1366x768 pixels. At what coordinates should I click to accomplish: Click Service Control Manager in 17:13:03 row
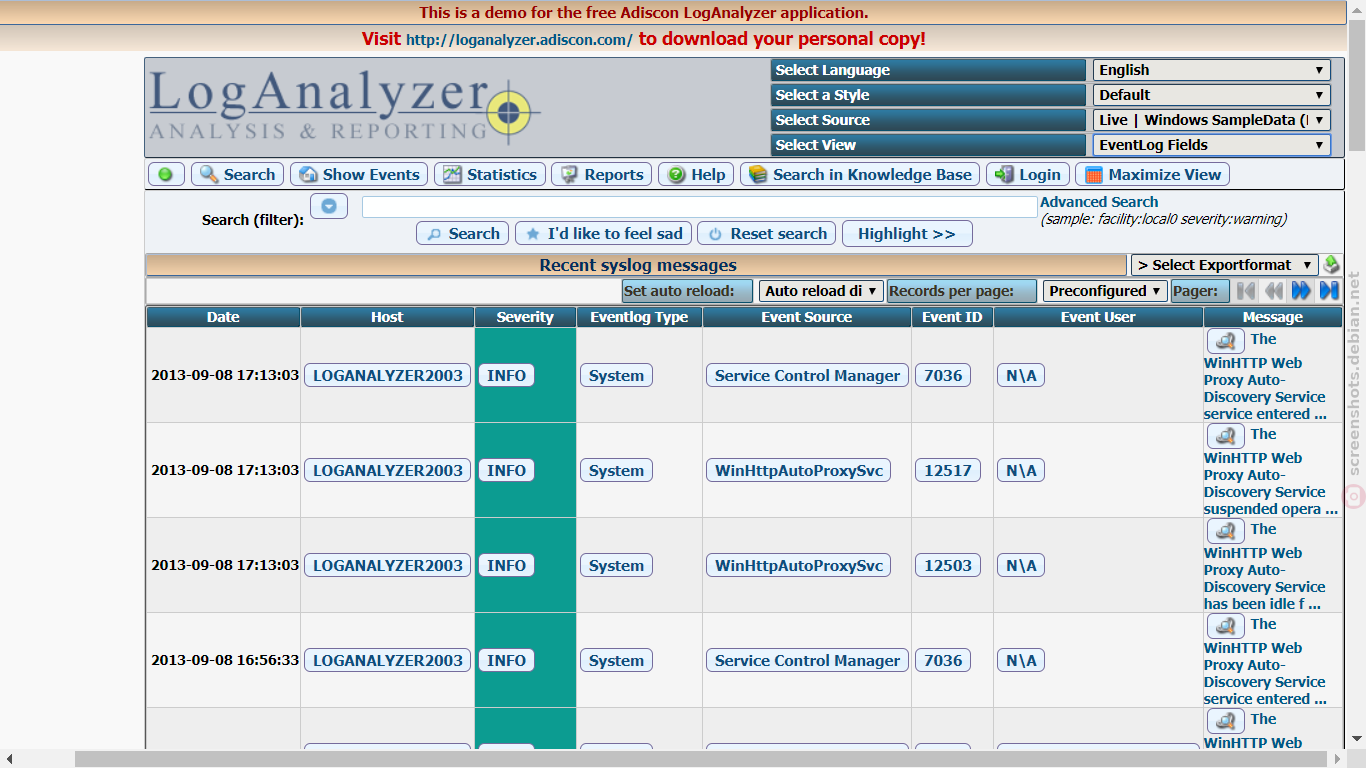[807, 375]
